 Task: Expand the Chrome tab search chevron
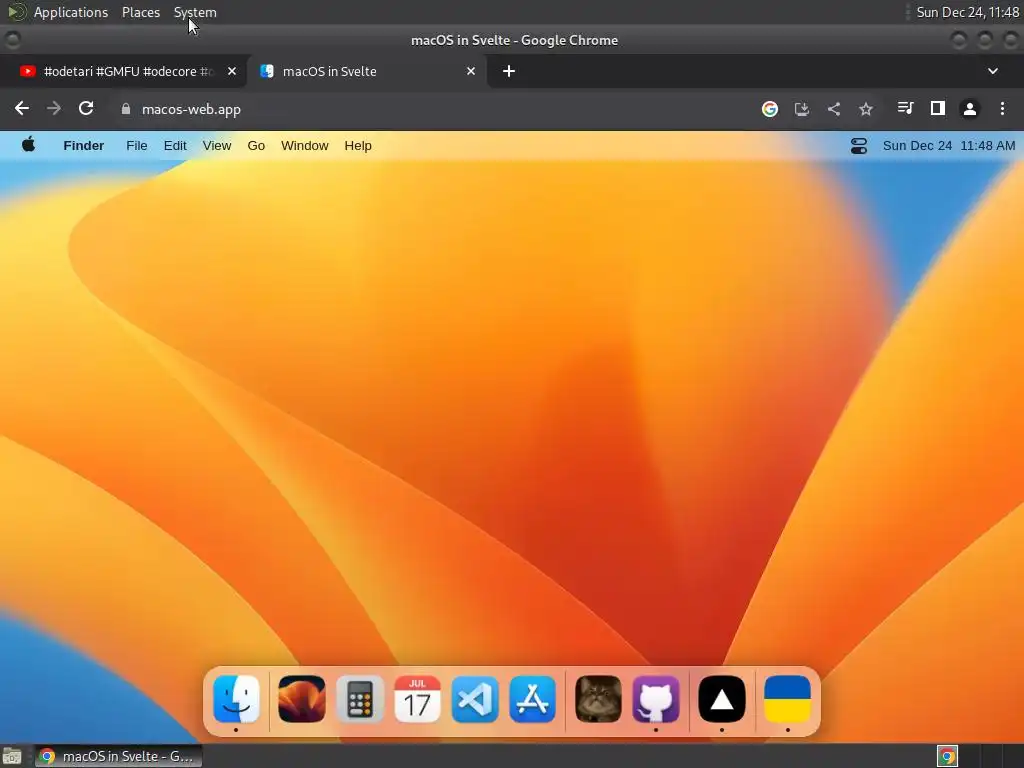tap(993, 71)
